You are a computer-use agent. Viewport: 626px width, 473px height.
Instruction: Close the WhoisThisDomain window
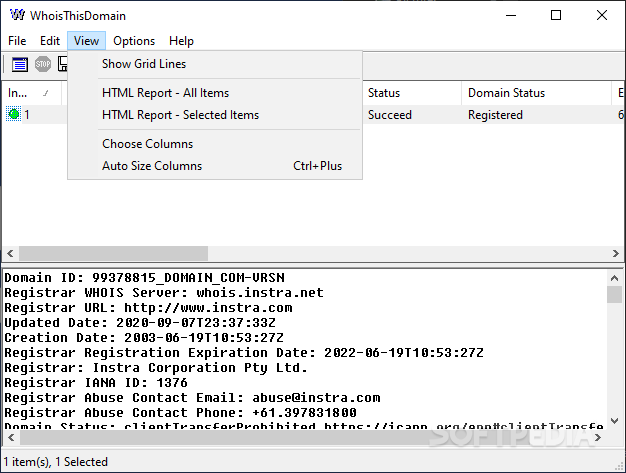pos(602,16)
